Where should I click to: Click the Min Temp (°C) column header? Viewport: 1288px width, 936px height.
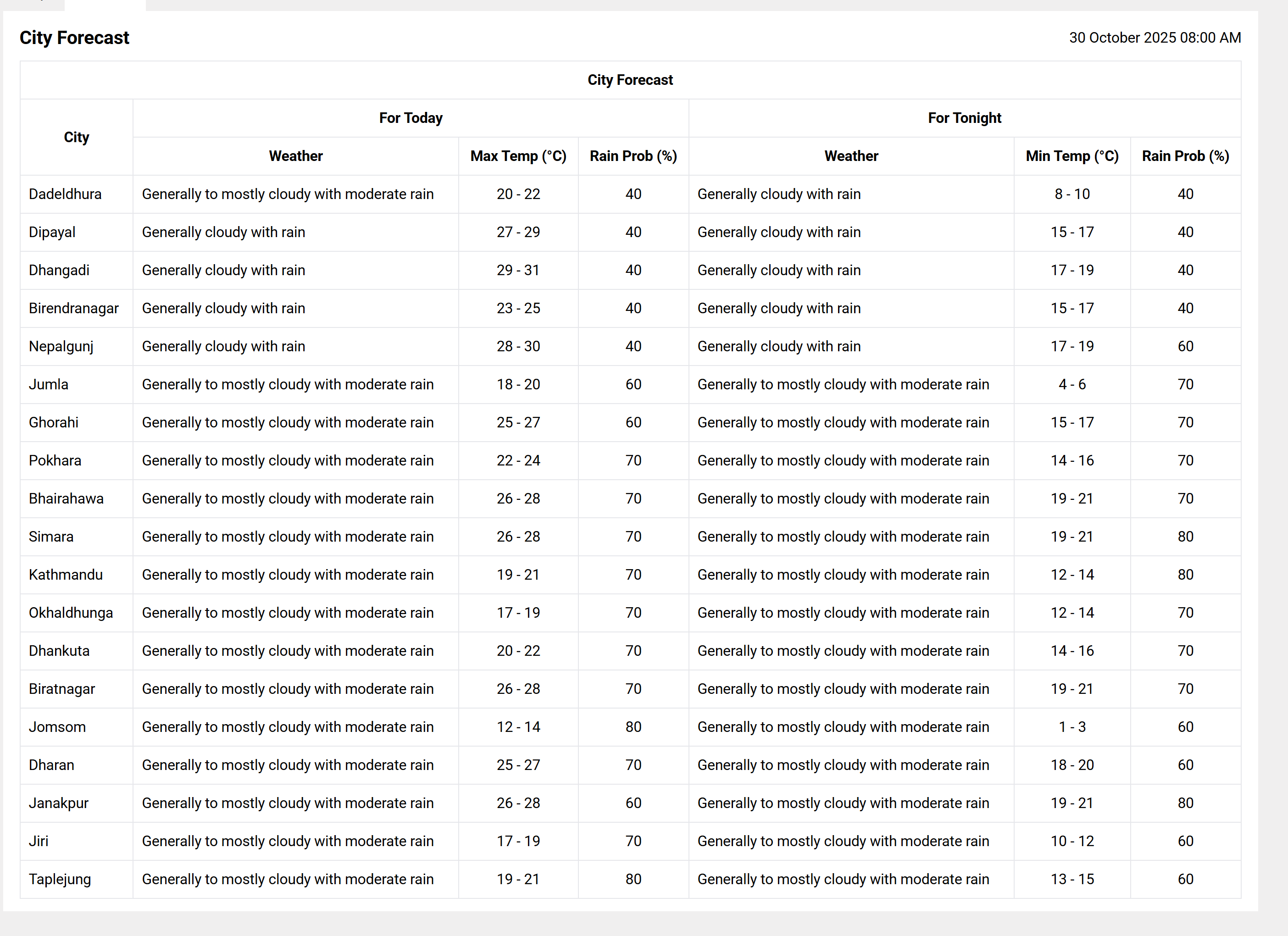1071,155
